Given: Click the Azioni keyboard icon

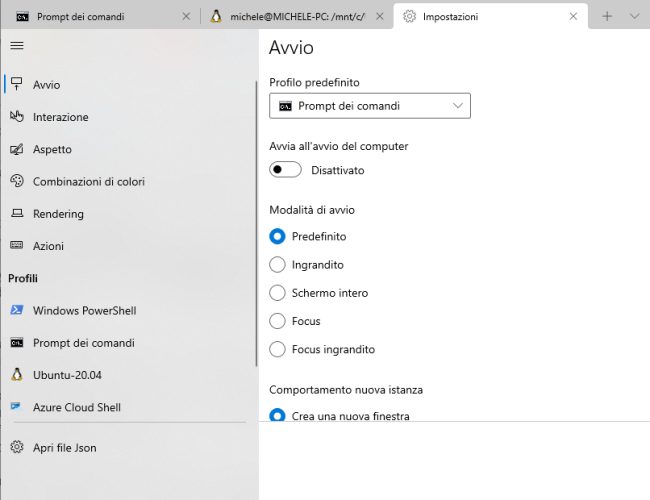Looking at the screenshot, I should pyautogui.click(x=16, y=246).
